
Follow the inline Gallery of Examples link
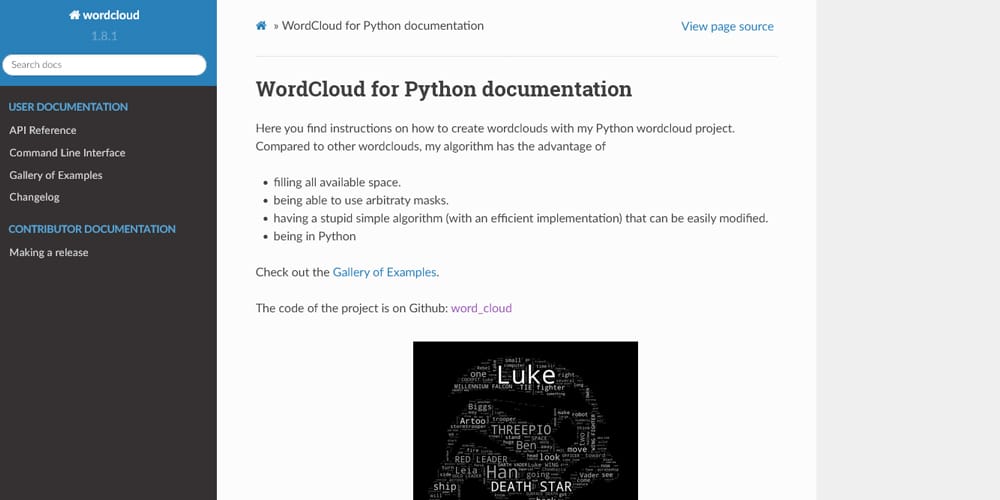point(384,272)
